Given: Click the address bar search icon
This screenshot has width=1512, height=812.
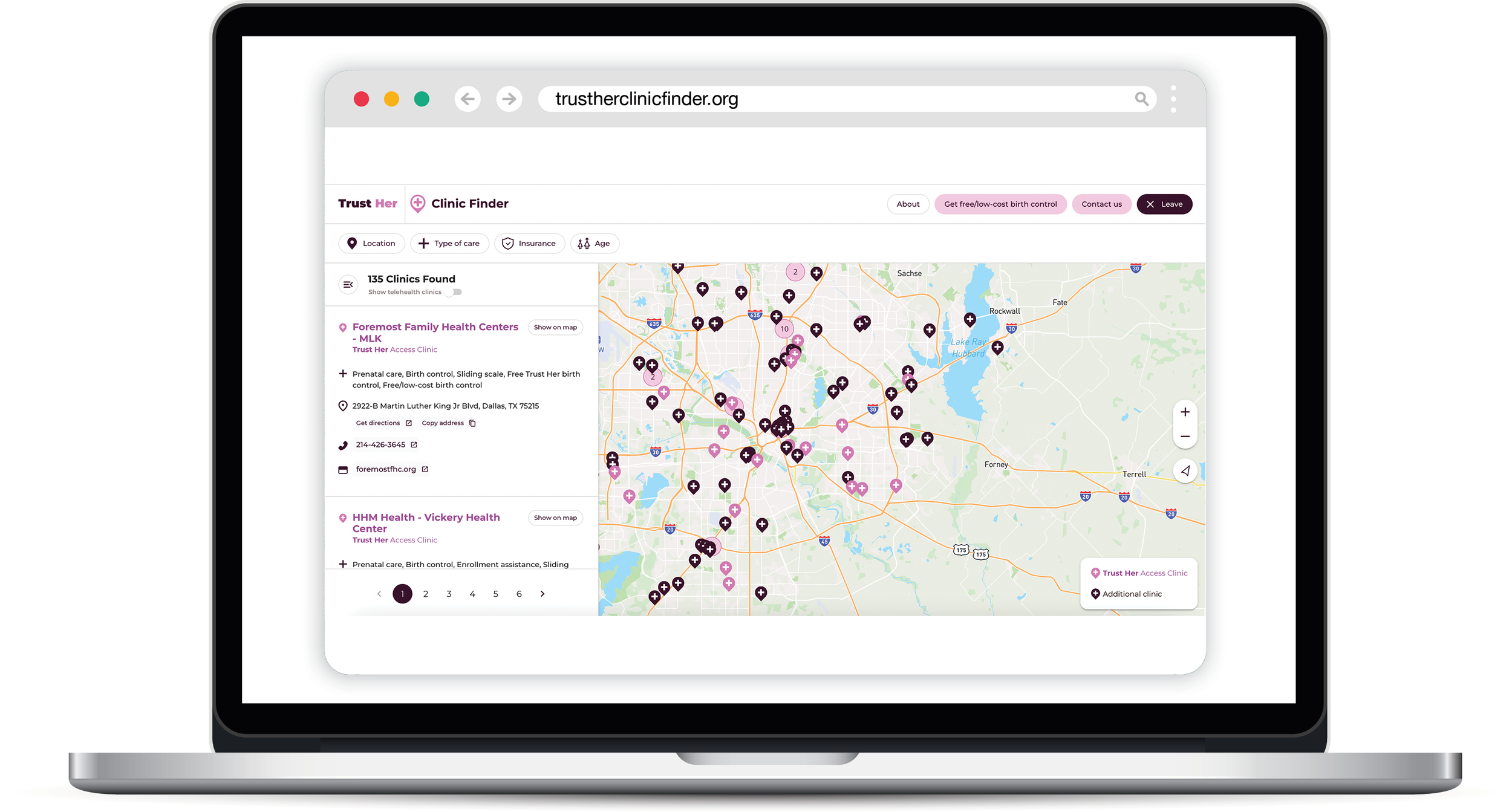Looking at the screenshot, I should click(1141, 99).
